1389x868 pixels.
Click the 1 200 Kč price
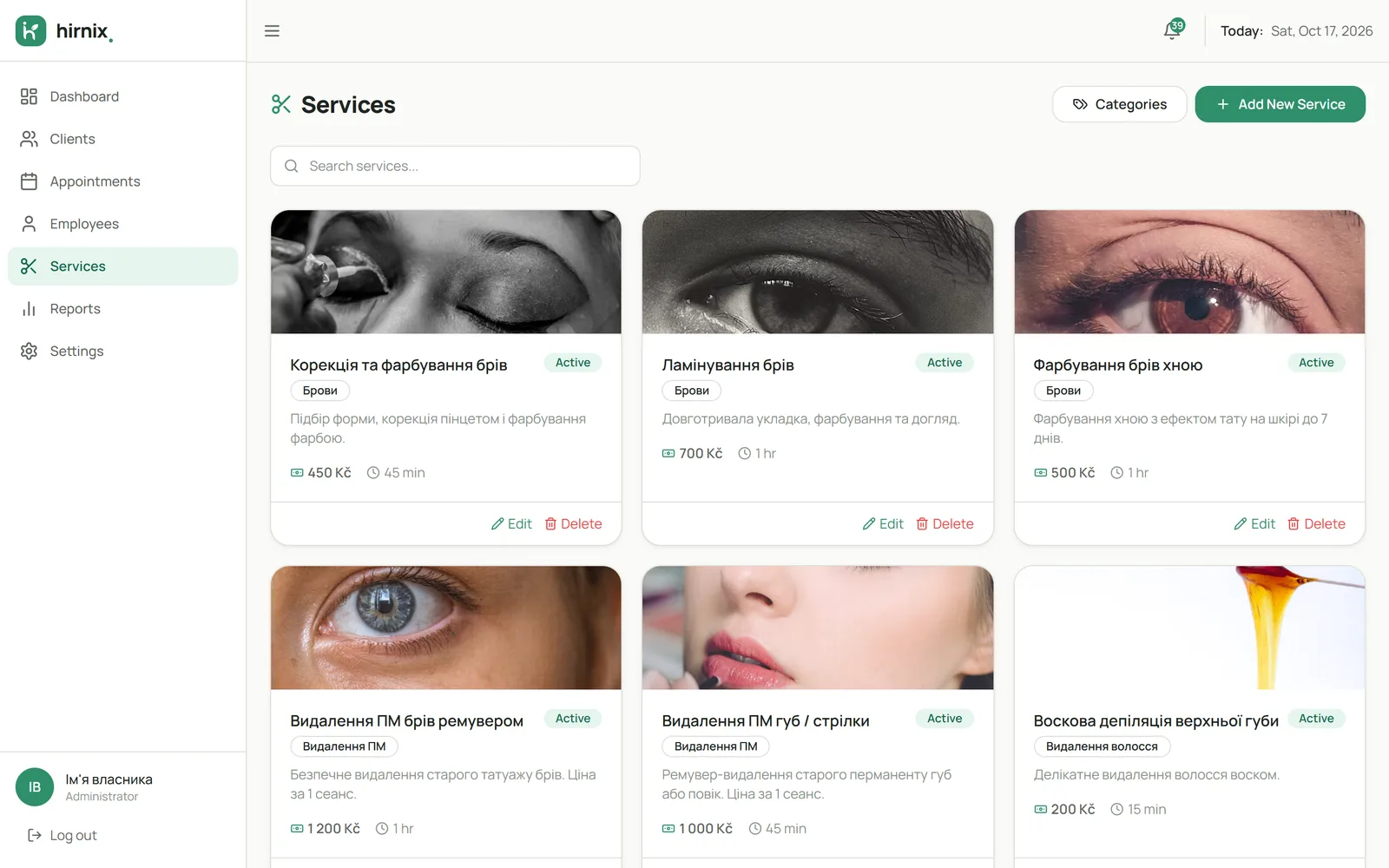pyautogui.click(x=326, y=829)
